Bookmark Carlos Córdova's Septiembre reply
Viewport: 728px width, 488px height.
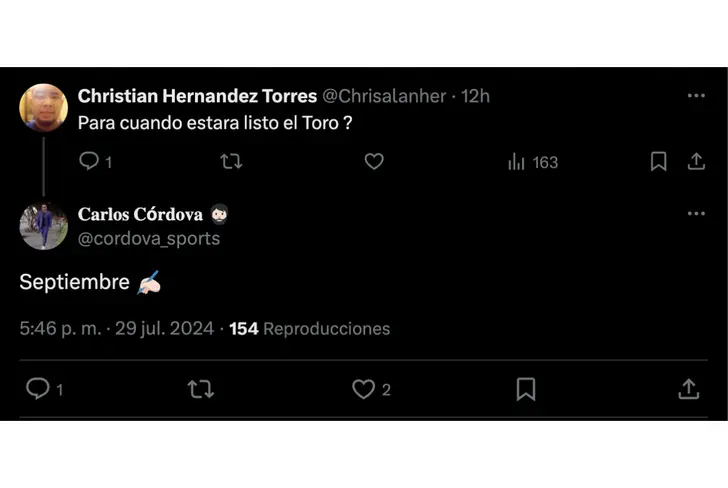[526, 389]
